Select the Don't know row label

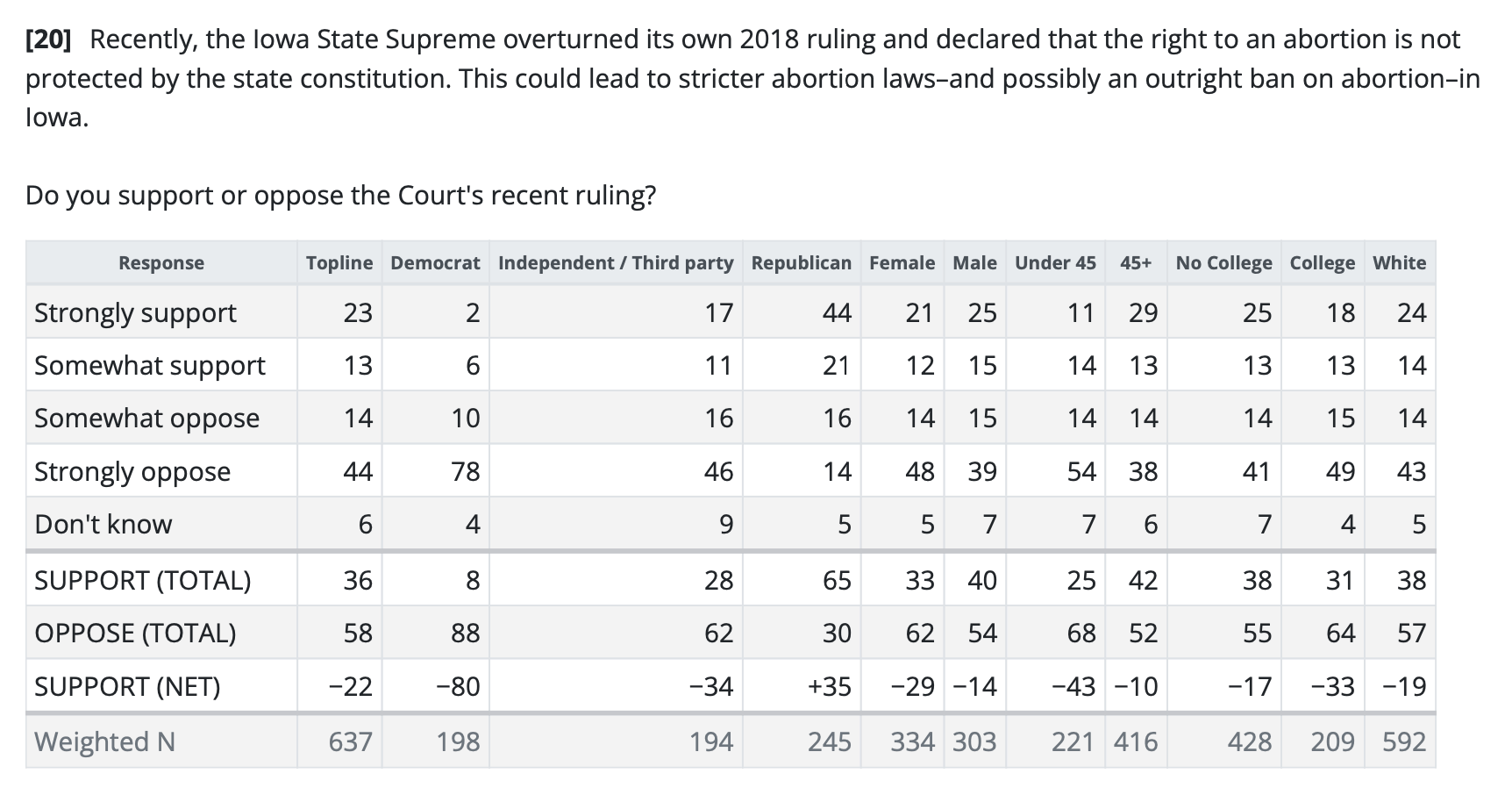click(103, 525)
